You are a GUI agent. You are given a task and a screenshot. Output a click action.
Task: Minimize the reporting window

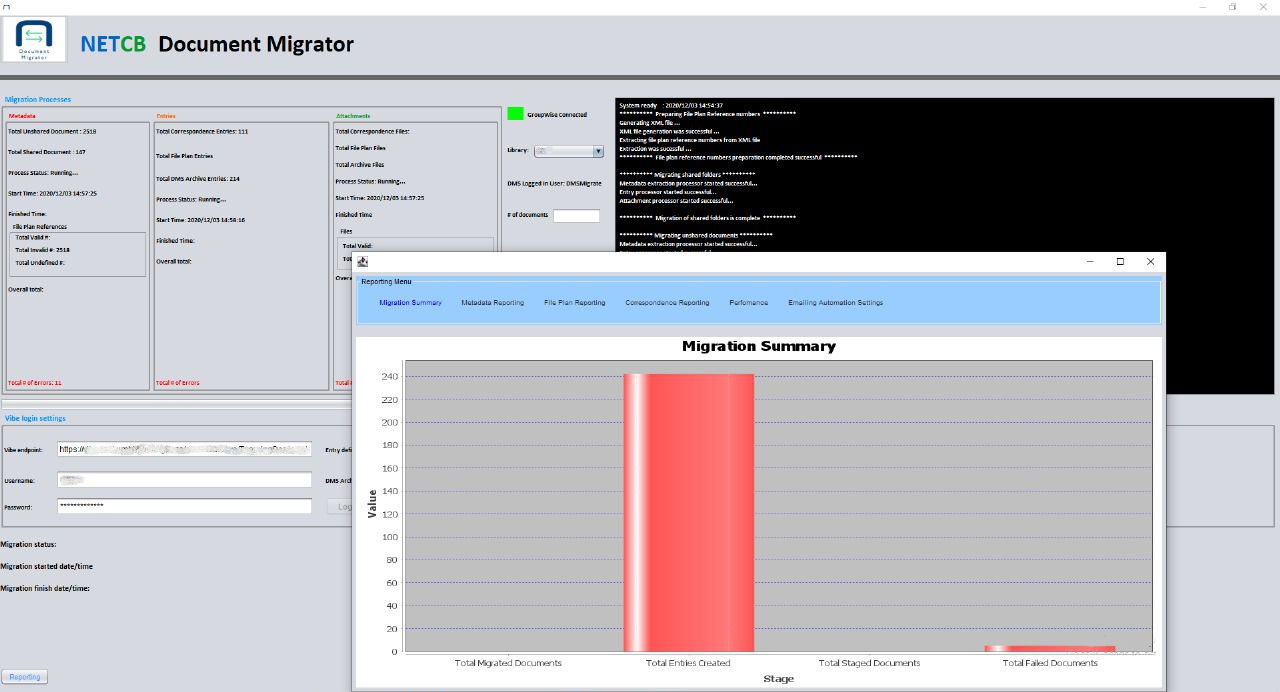point(1090,262)
